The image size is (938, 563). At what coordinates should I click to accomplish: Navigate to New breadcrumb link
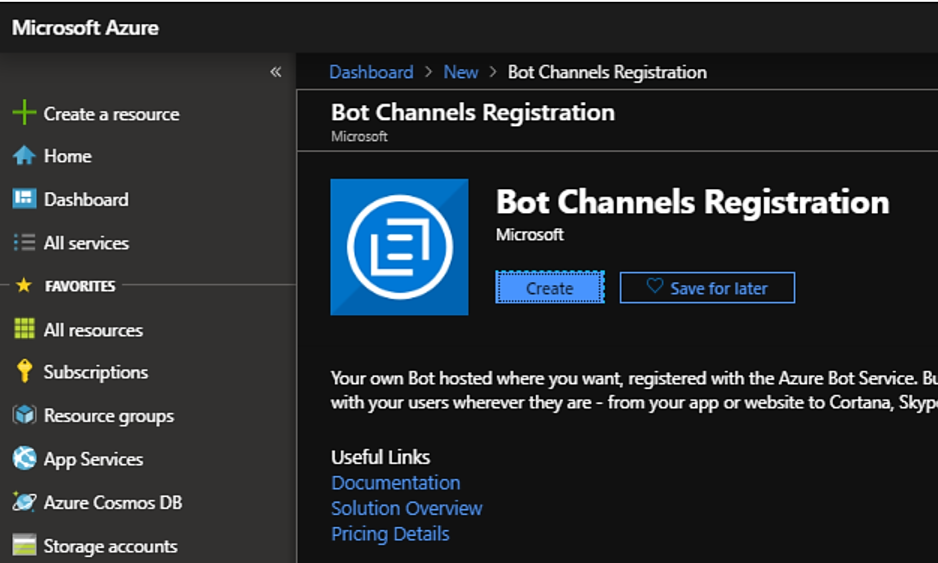[461, 72]
